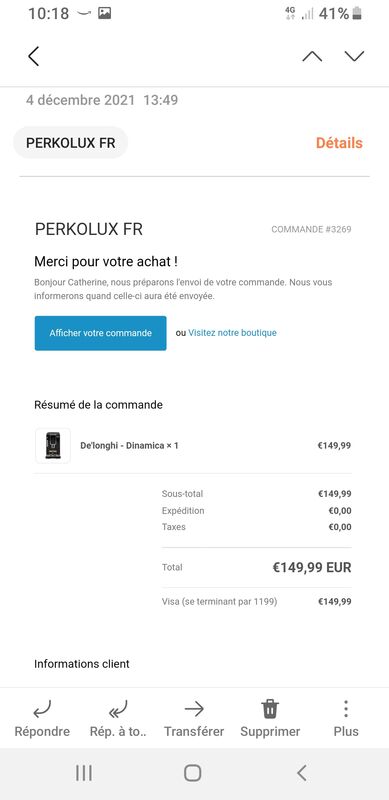Open the Plus three-dot menu
Viewport: 389px width, 800px height.
[346, 709]
